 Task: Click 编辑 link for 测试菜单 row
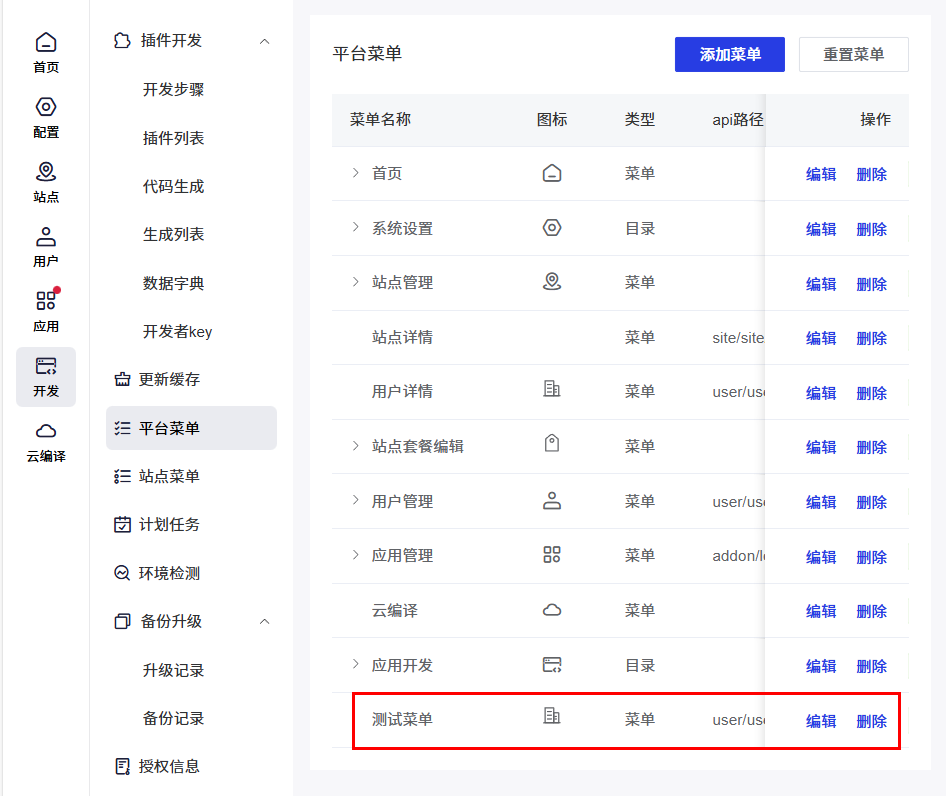tap(821, 721)
